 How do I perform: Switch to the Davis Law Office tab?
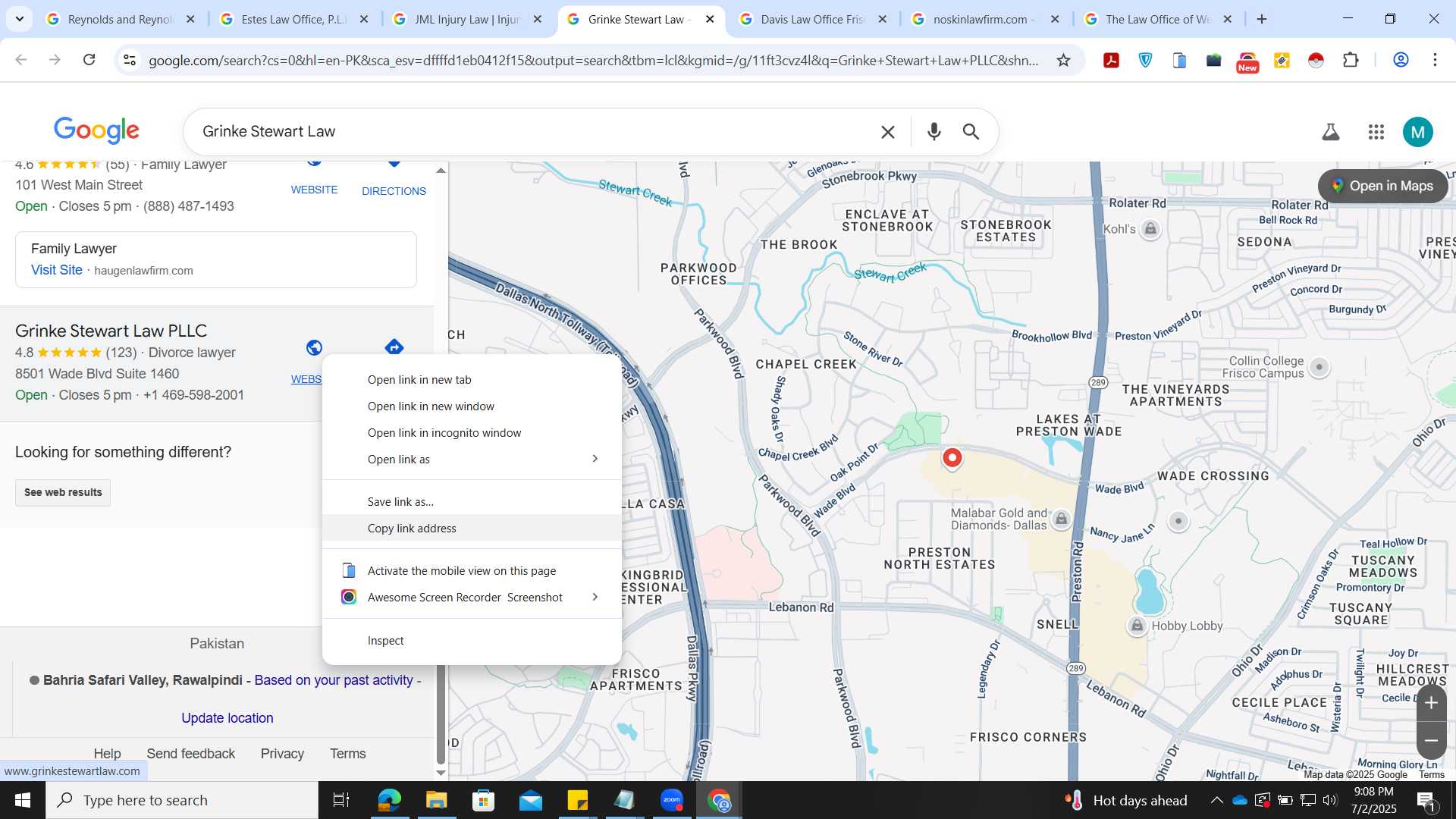point(812,19)
